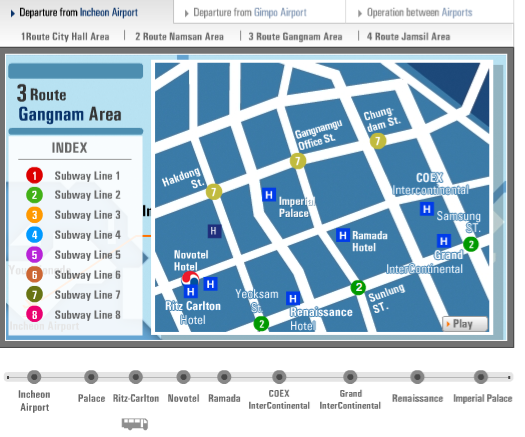This screenshot has height=437, width=525.
Task: Click the Ritz Carlton Hotel H icon
Action: [x=191, y=291]
